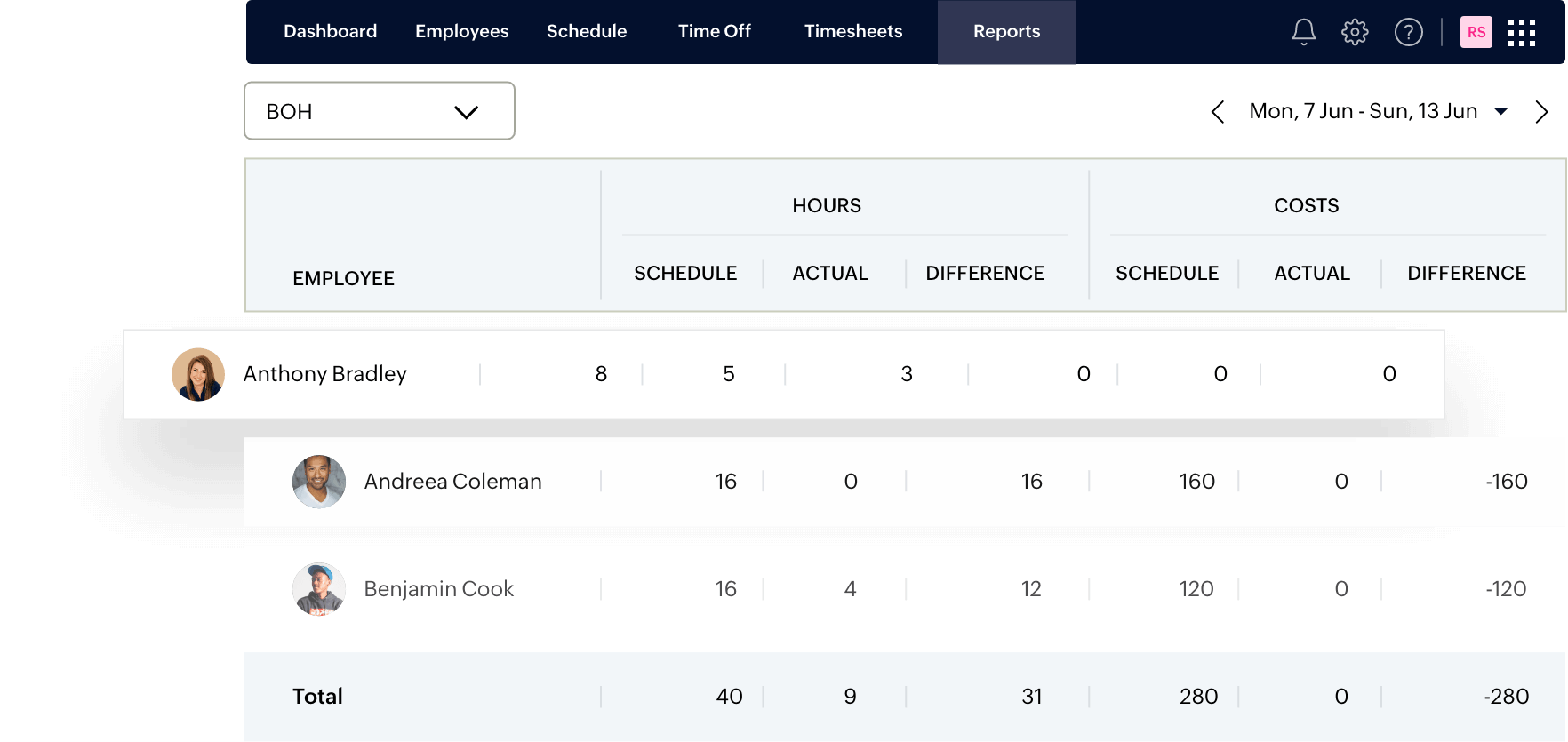This screenshot has height=742, width=1568.
Task: Expand the BOH department dropdown
Action: pyautogui.click(x=380, y=111)
